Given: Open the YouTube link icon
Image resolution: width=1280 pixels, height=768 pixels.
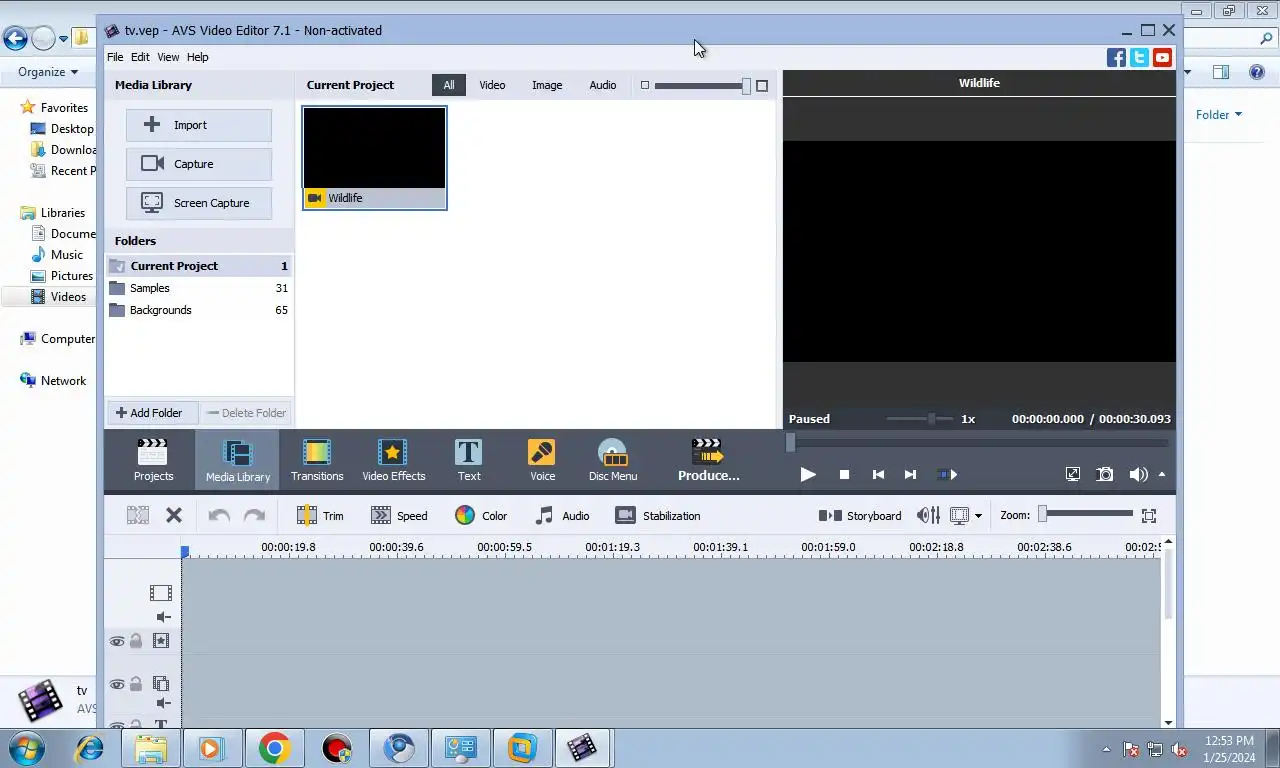Looking at the screenshot, I should [1162, 58].
